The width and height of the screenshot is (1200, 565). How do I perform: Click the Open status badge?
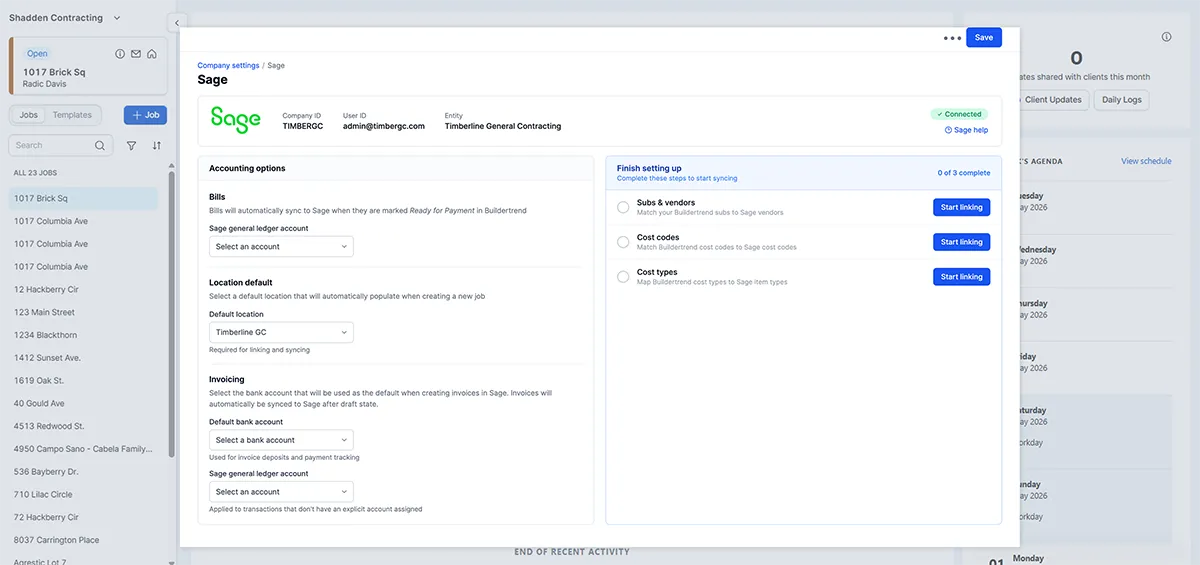click(37, 54)
